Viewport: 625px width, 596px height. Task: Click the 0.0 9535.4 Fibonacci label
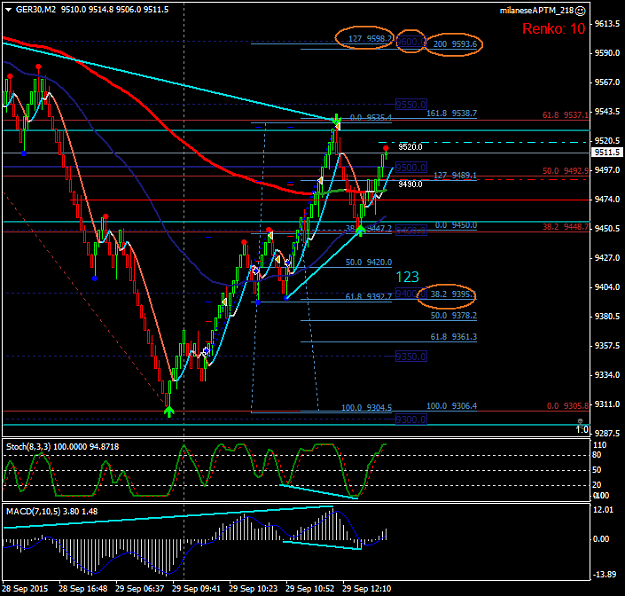coord(371,118)
